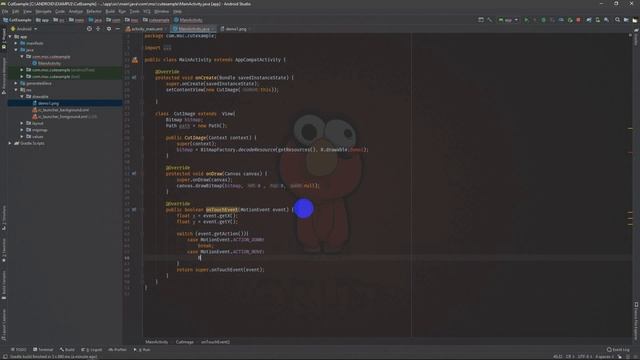Click the layout icon before the hammer

(481, 20)
